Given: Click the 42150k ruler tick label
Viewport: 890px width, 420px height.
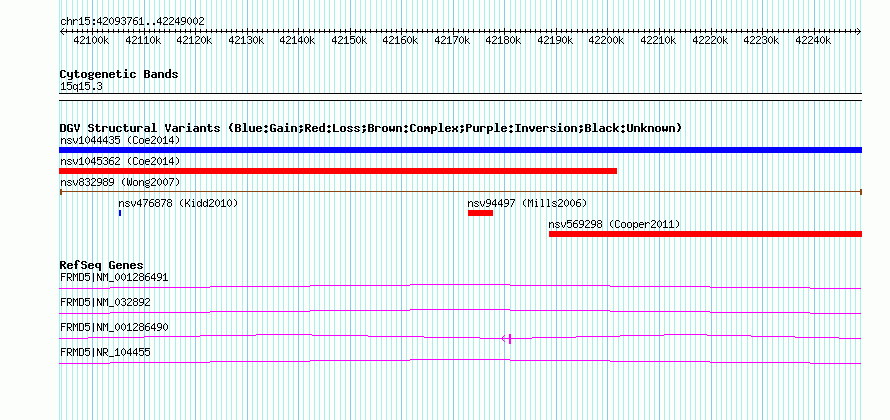Looking at the screenshot, I should point(351,40).
